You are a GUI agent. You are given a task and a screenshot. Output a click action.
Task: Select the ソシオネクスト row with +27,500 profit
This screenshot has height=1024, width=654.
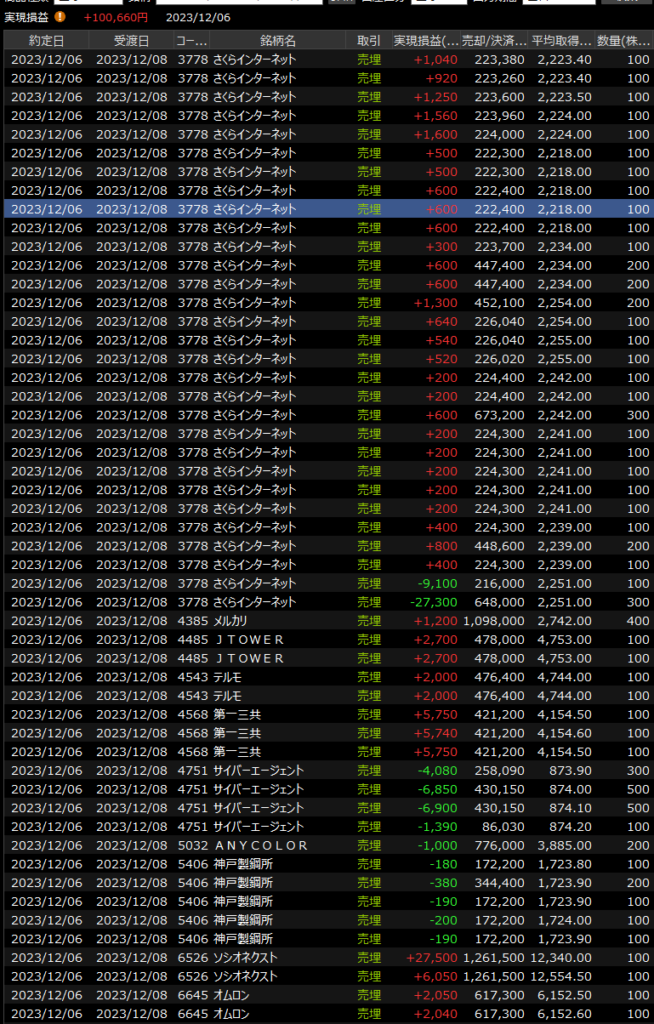point(300,957)
